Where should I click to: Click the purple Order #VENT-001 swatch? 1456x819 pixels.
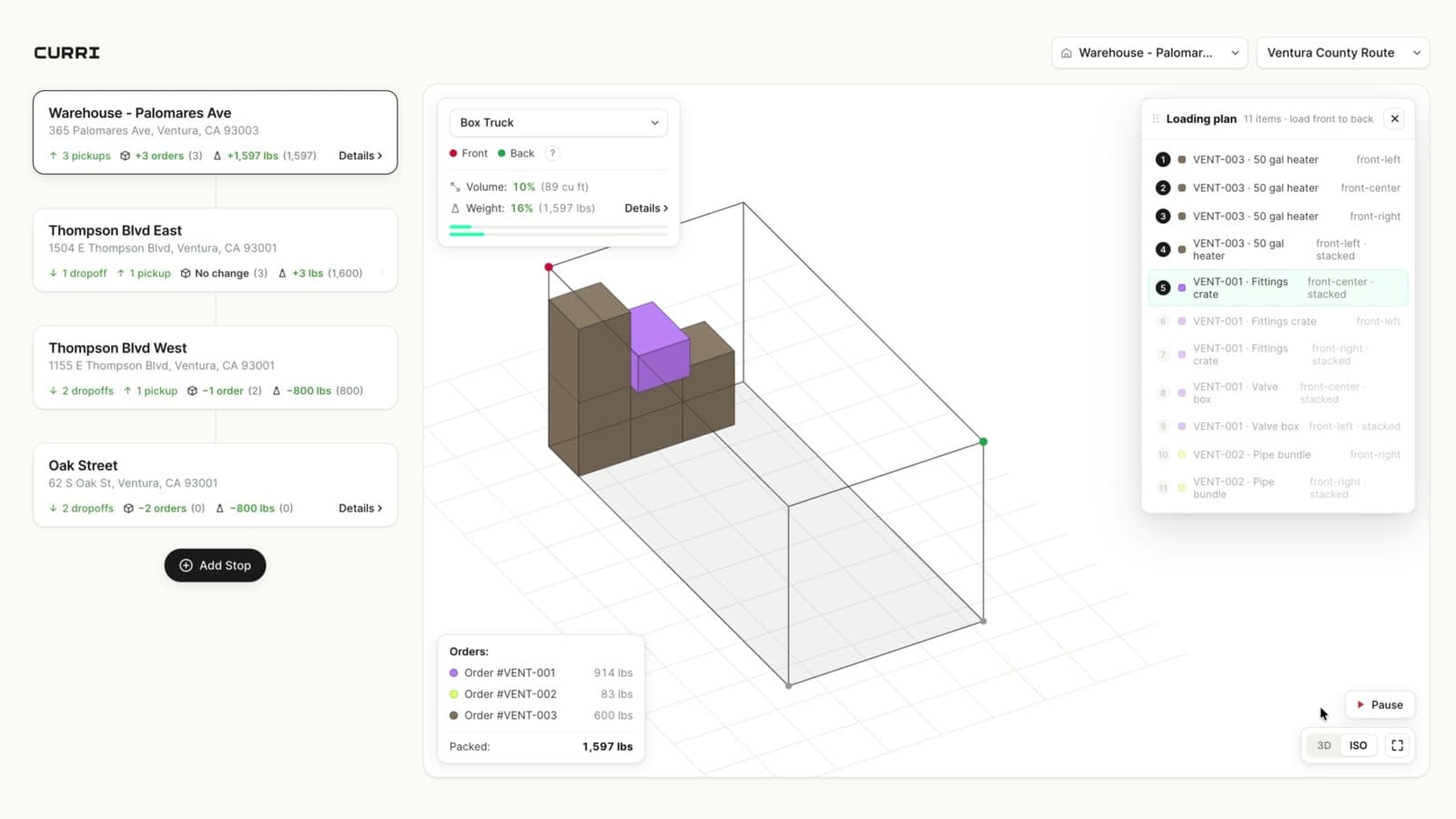click(453, 672)
